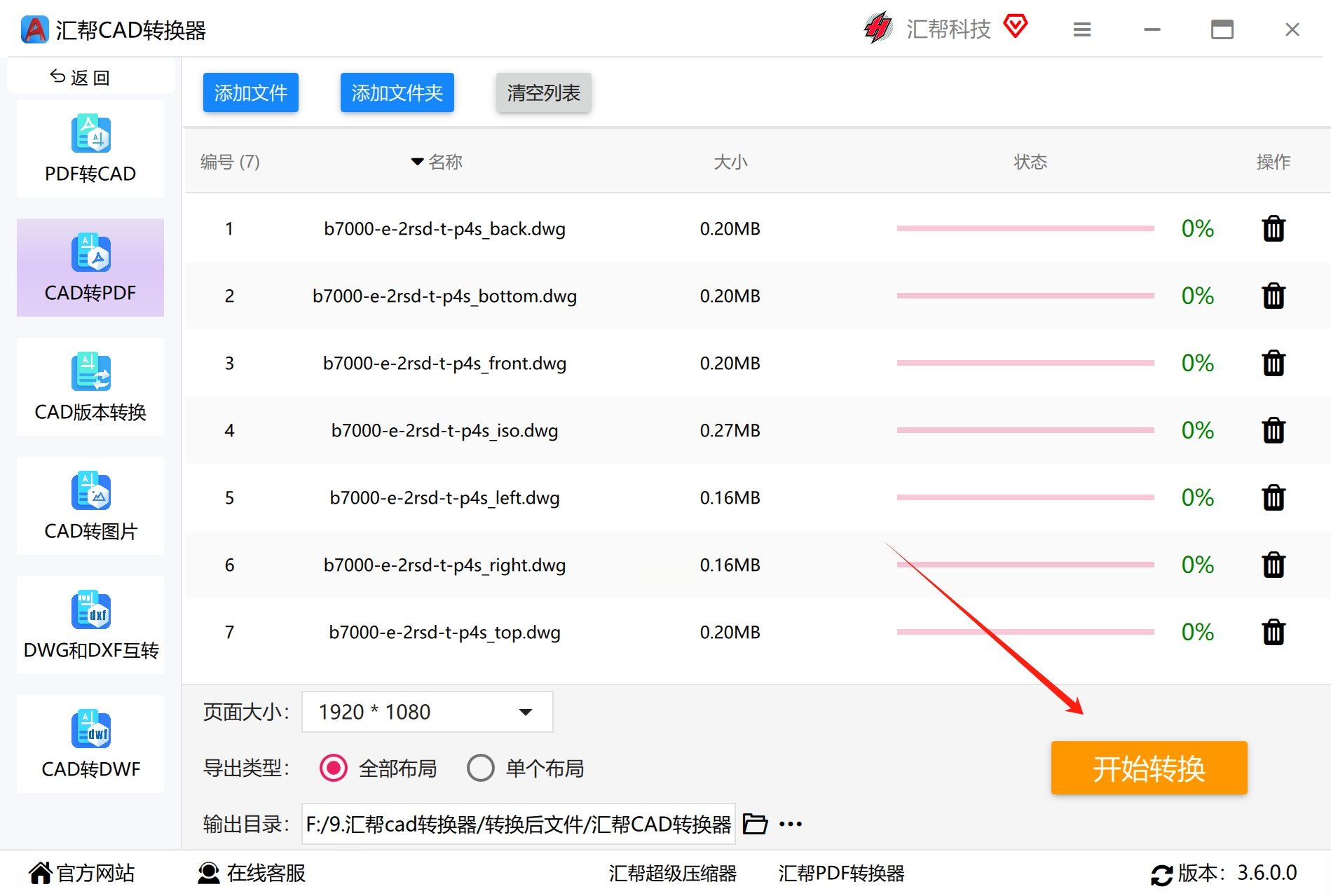Viewport: 1331px width, 896px height.
Task: Click file name b7000-e-2rsd-t-p4s_left.dwg
Action: [445, 497]
